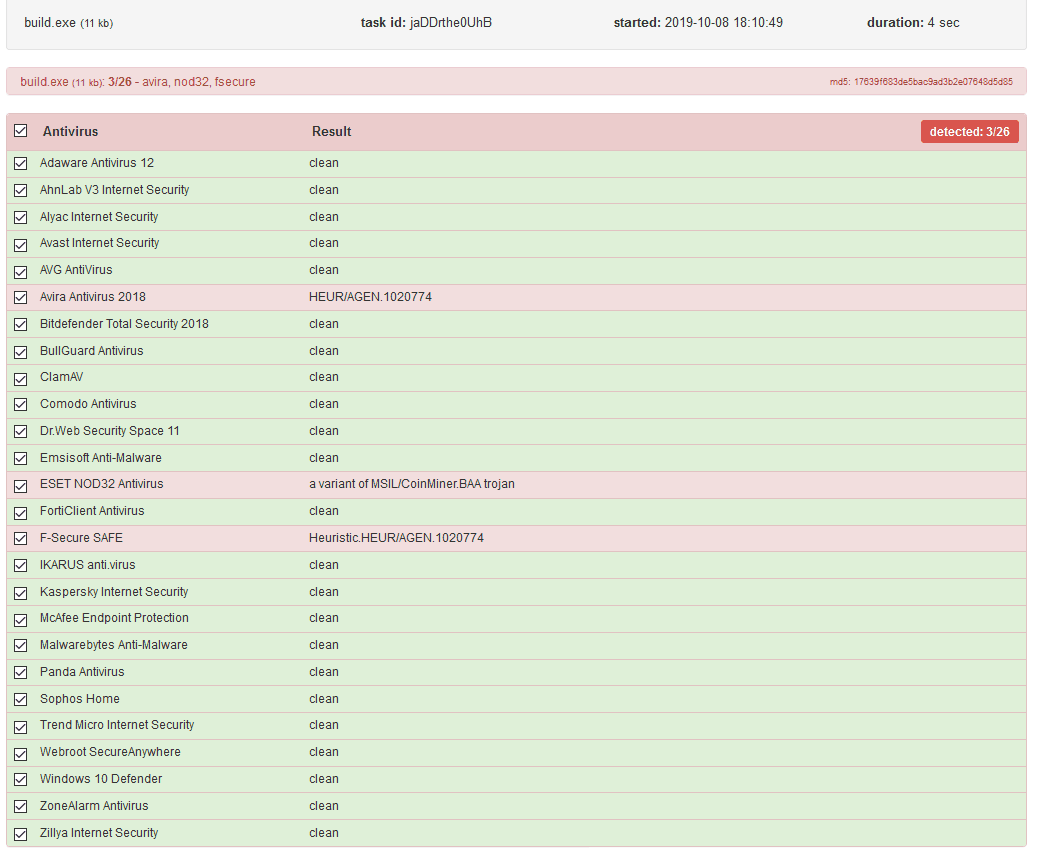Screen dimensions: 1037x856
Task: Uncheck the Malwarebytes Anti-Malware checkbox
Action: 20,646
